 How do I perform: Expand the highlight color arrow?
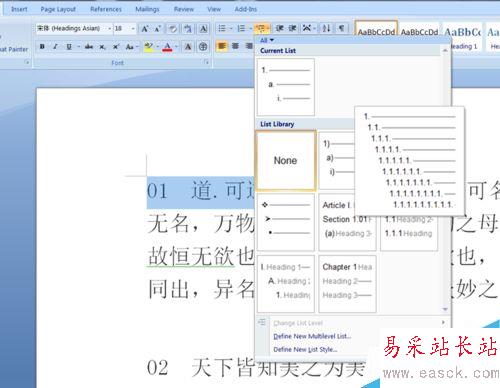tap(157, 47)
